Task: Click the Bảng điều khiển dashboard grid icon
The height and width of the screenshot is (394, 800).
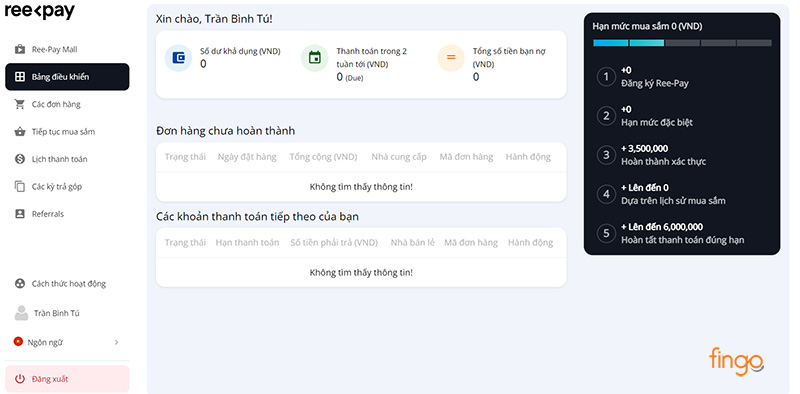Action: [19, 77]
